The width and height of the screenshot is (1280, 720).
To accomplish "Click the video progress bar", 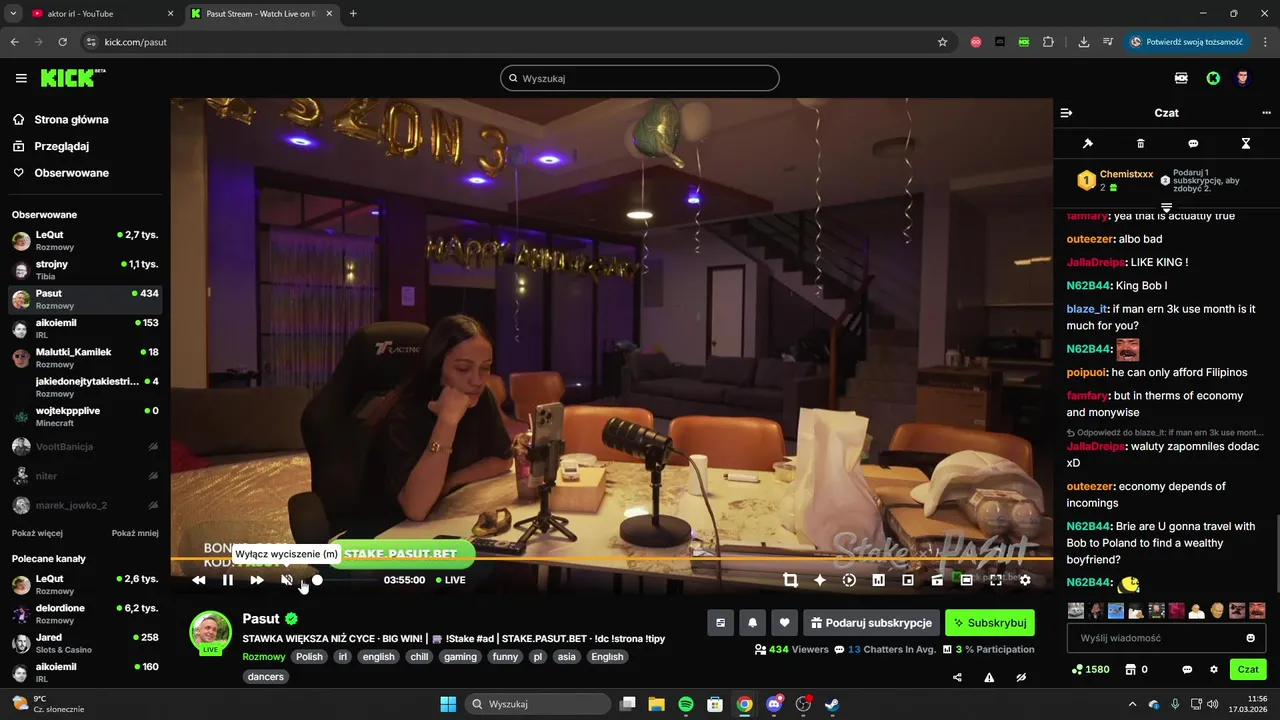I will click(611, 558).
